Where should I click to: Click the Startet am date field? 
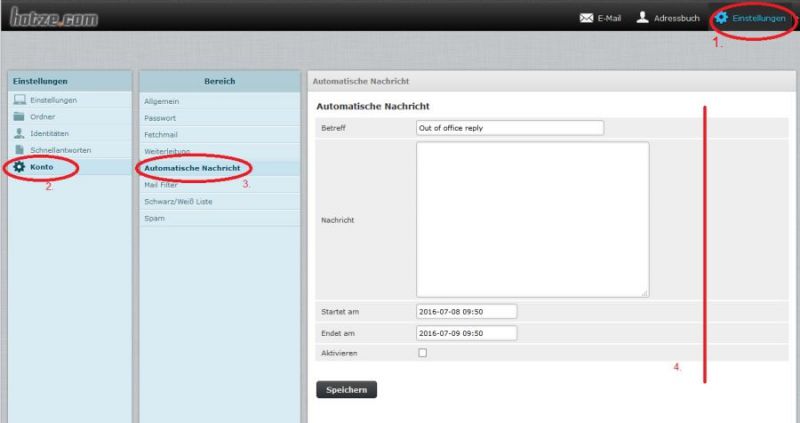[465, 311]
